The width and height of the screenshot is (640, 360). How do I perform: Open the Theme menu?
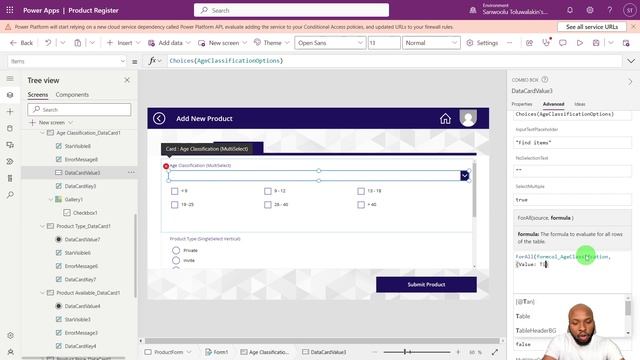tap(271, 43)
